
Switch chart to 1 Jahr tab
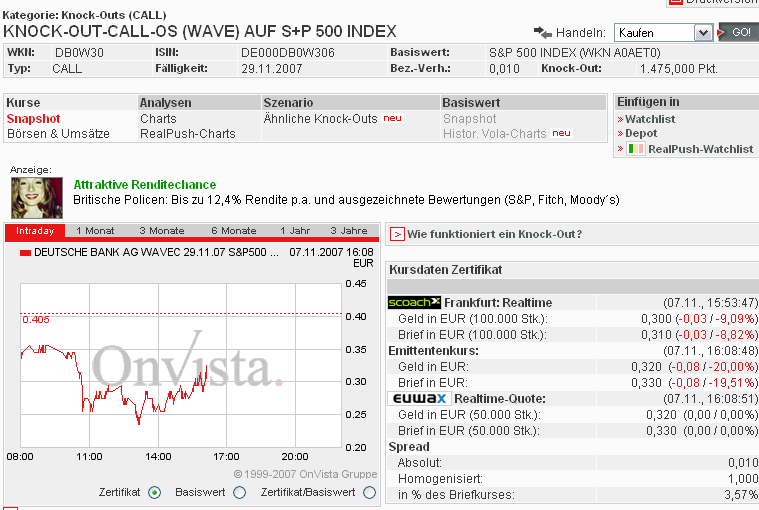pos(295,231)
